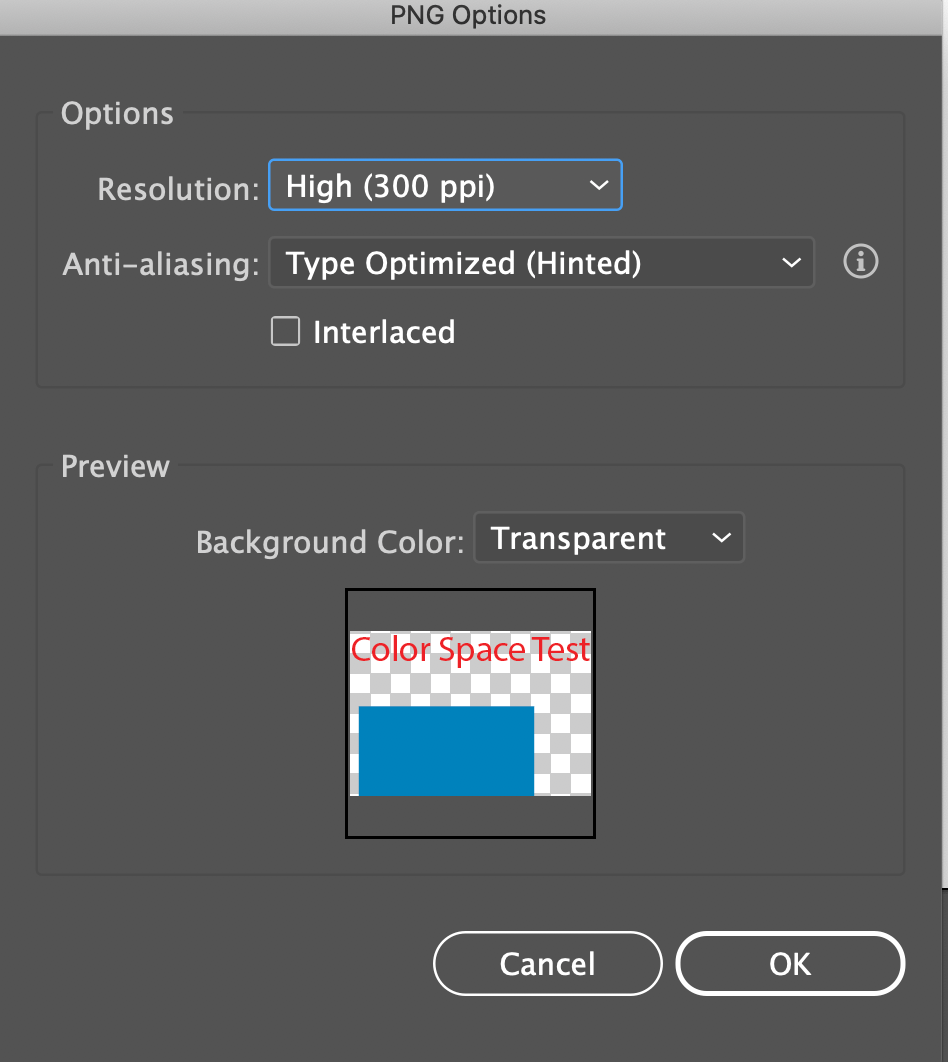Click the PNG Options title bar

467,15
